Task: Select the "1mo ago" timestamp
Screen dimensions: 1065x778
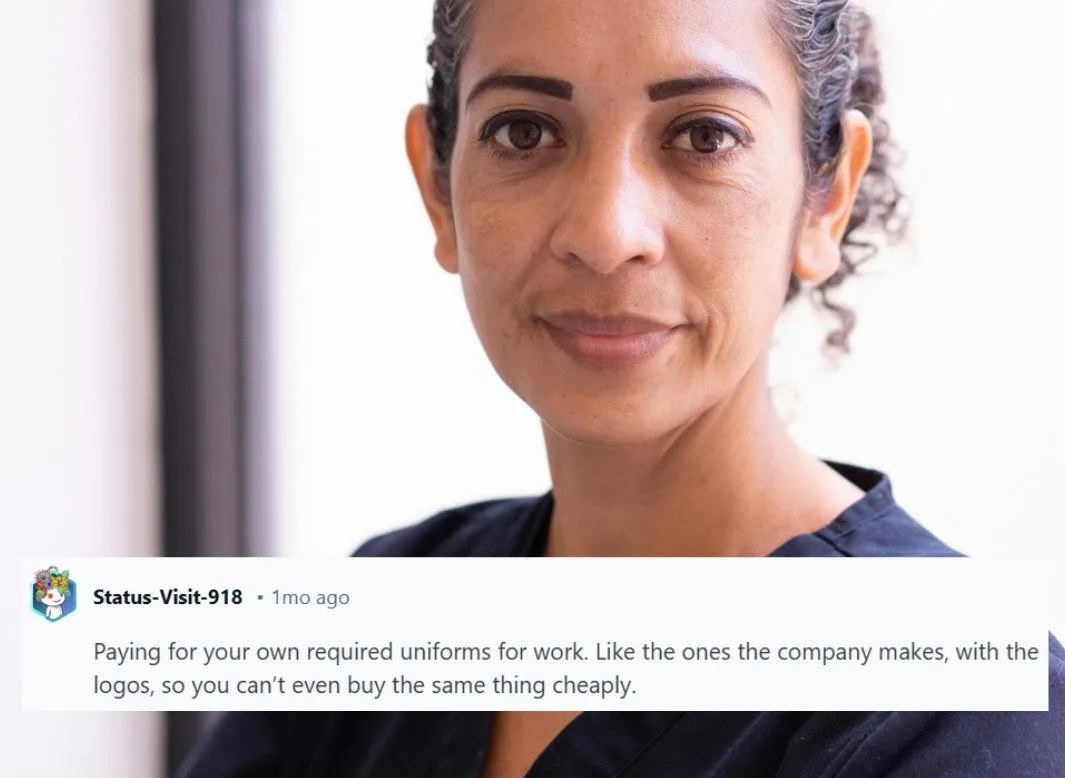Action: [310, 598]
